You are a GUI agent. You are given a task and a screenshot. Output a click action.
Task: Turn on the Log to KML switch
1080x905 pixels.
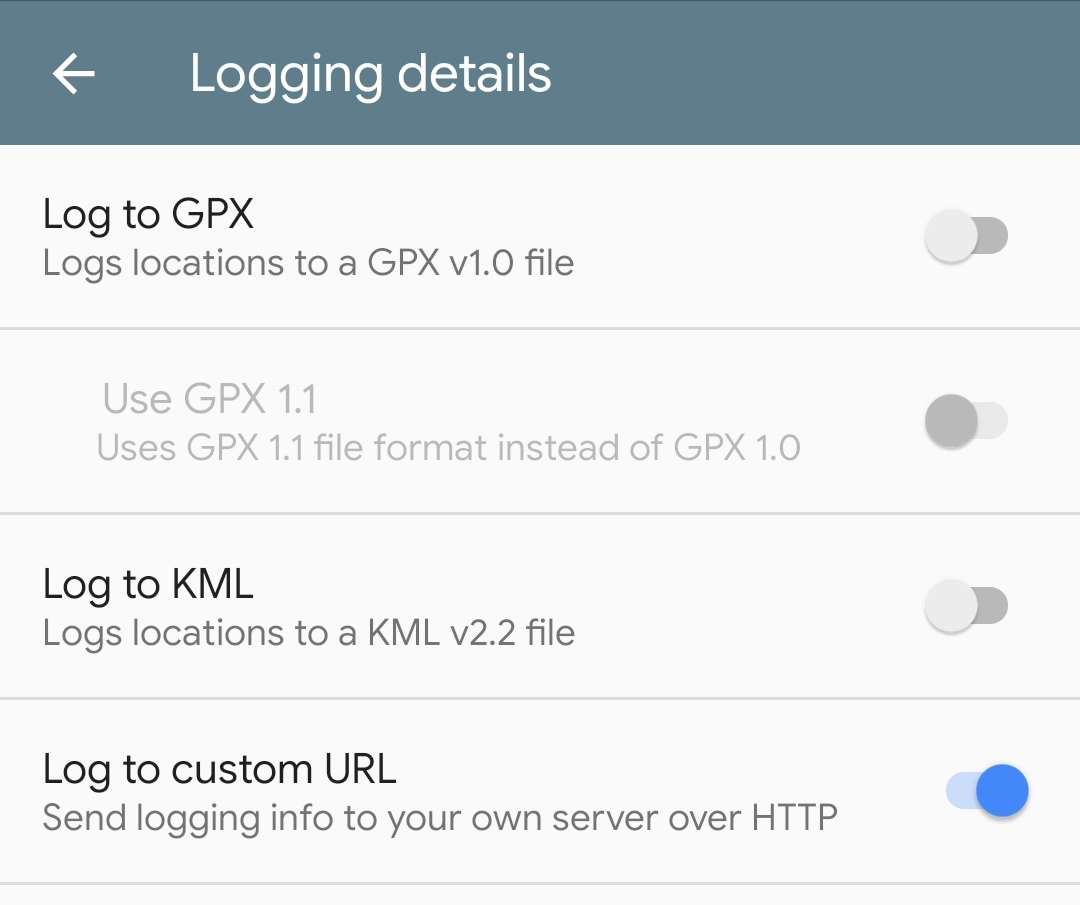[966, 606]
